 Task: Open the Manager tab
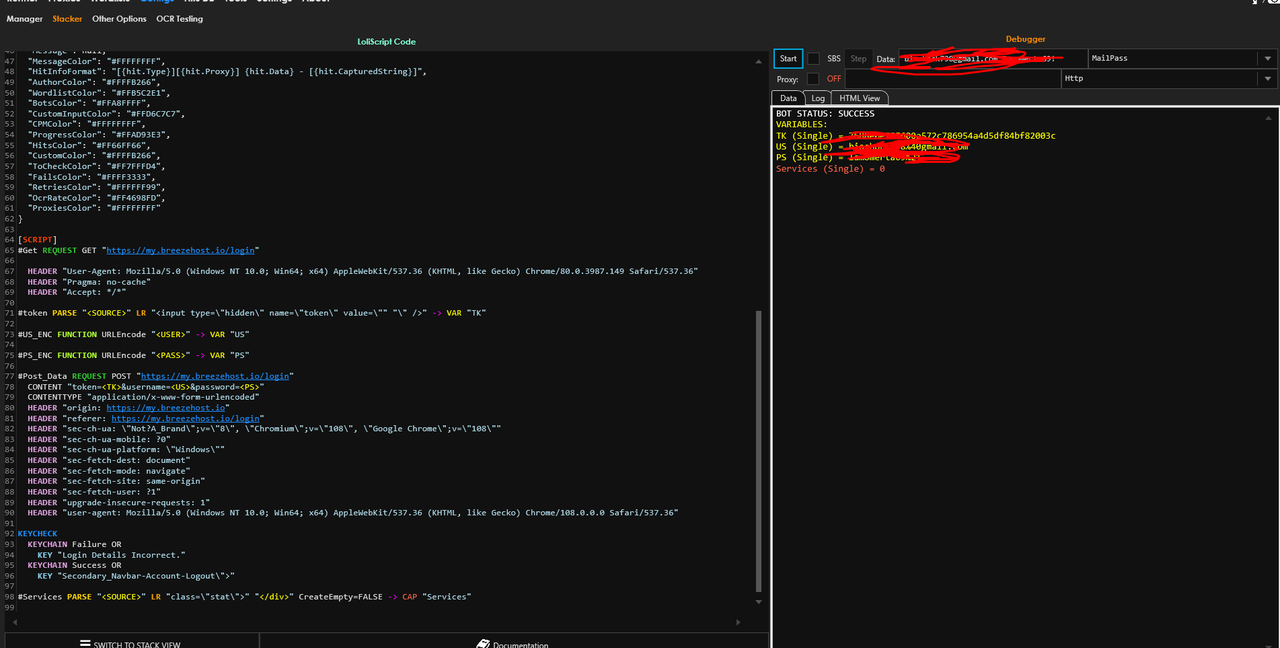pyautogui.click(x=24, y=19)
